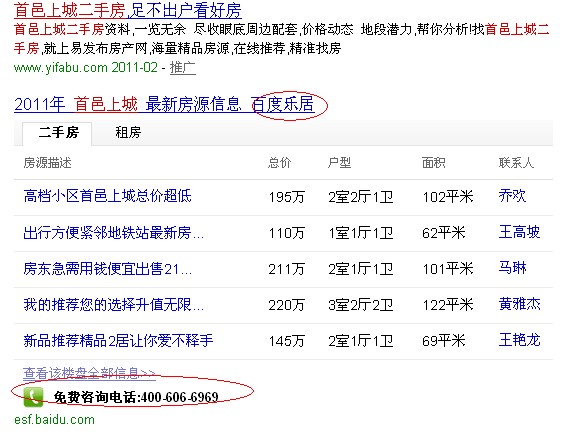Switch to the 租房 tab
Image resolution: width=586 pixels, height=441 pixels.
[x=128, y=133]
